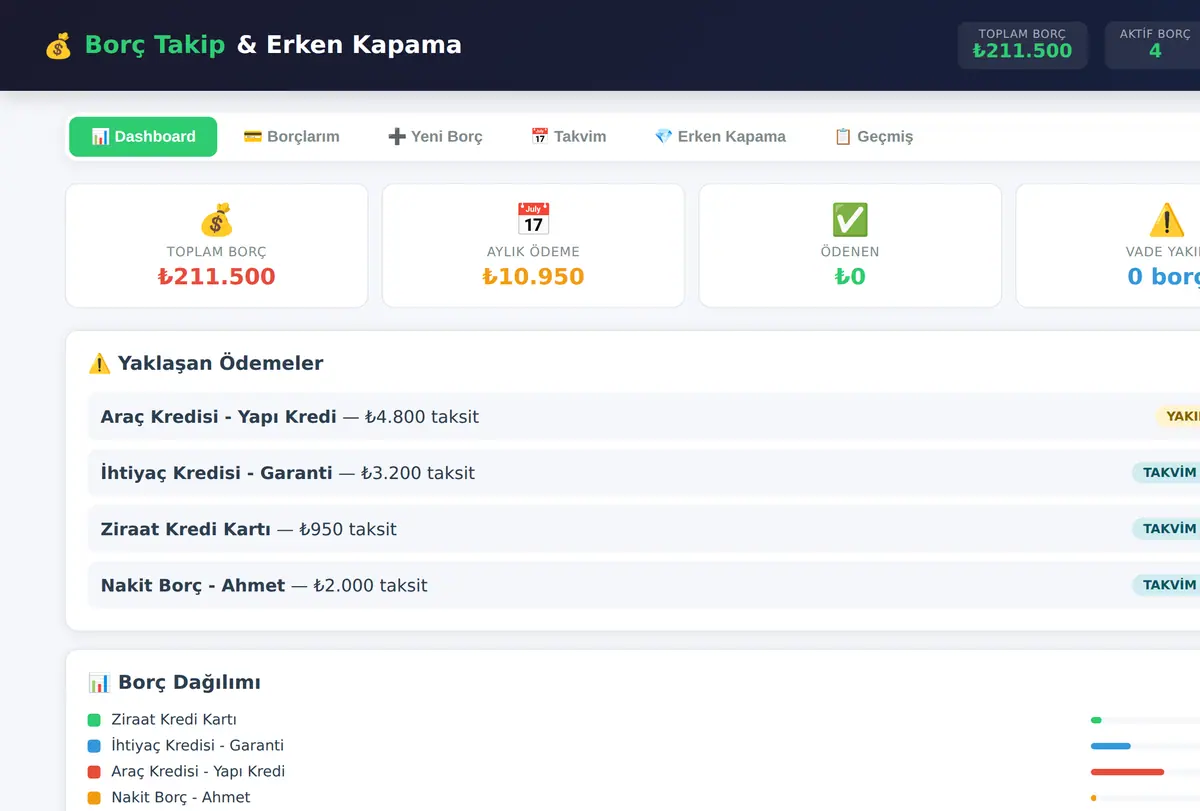Screen dimensions: 1200x811
Task: Click the ₺10.950 Aylık Ödeme value
Action: pyautogui.click(x=533, y=277)
